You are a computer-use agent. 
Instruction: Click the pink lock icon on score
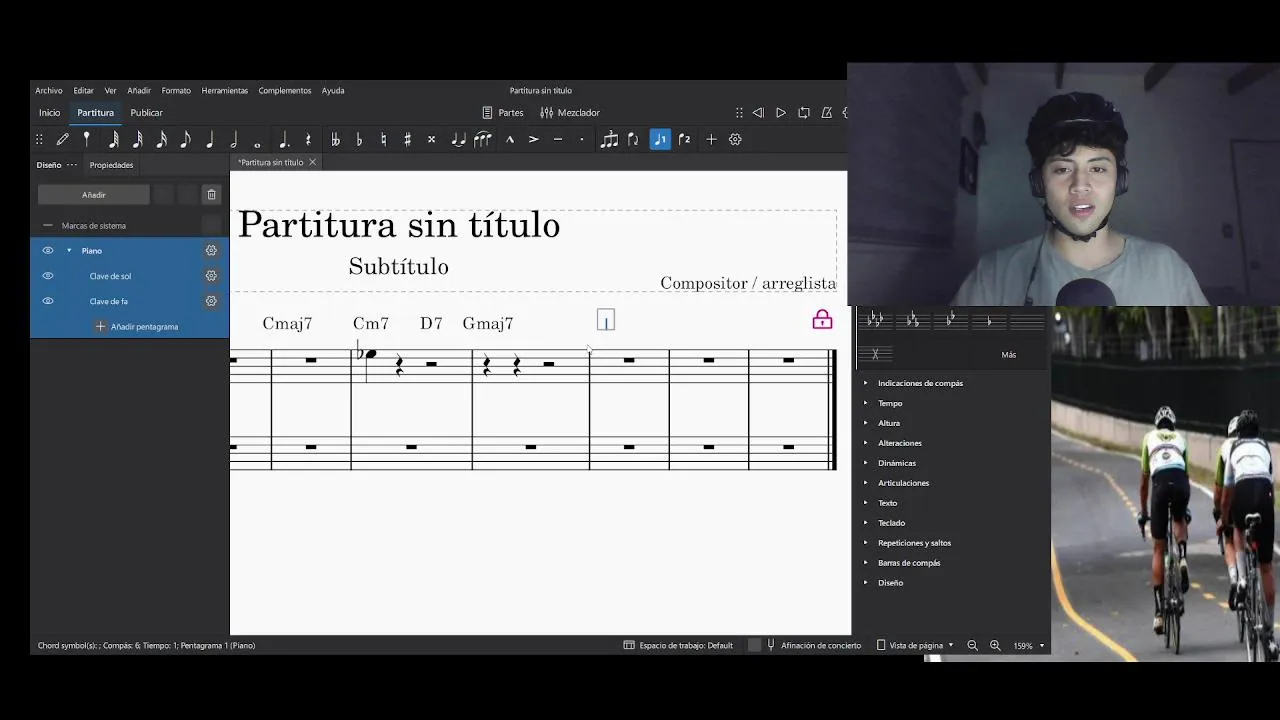tap(822, 320)
